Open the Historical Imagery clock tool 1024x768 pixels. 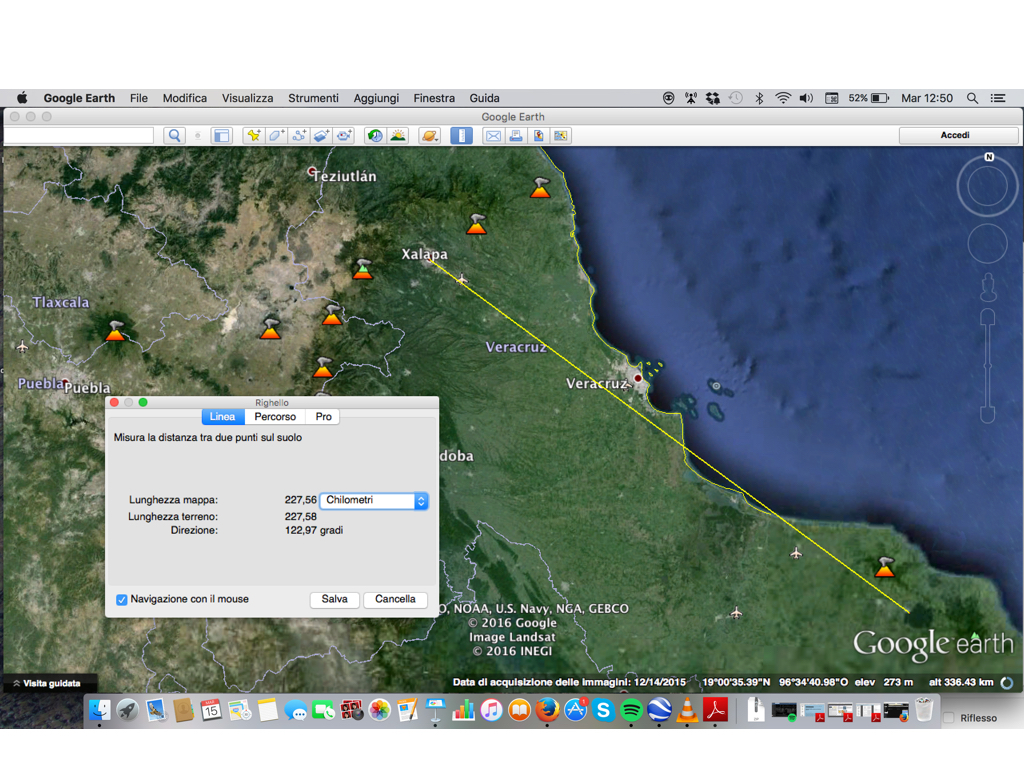point(374,135)
